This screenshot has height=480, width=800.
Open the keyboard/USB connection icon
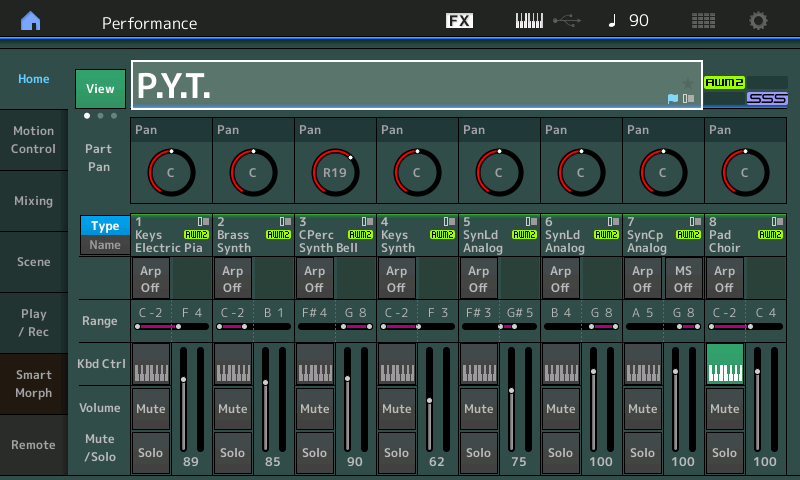pos(546,21)
